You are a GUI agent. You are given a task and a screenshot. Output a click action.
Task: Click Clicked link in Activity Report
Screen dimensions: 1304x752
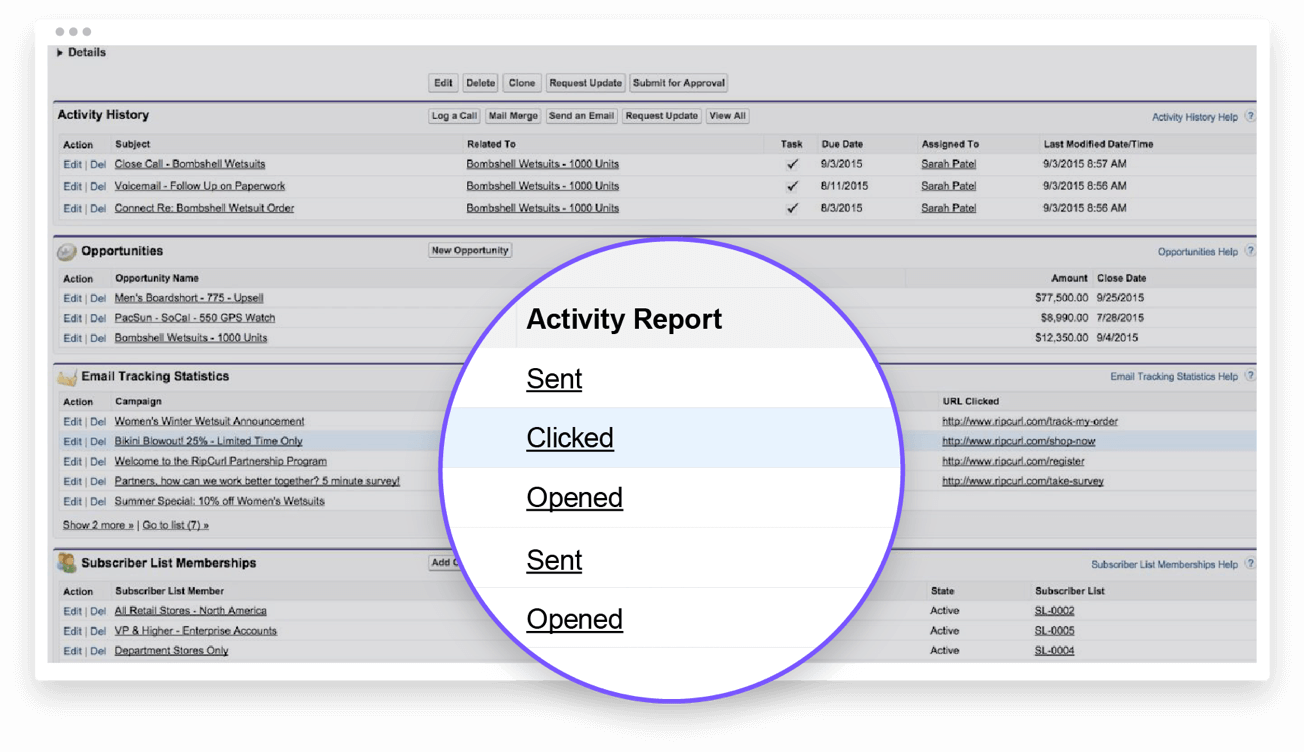pos(570,438)
